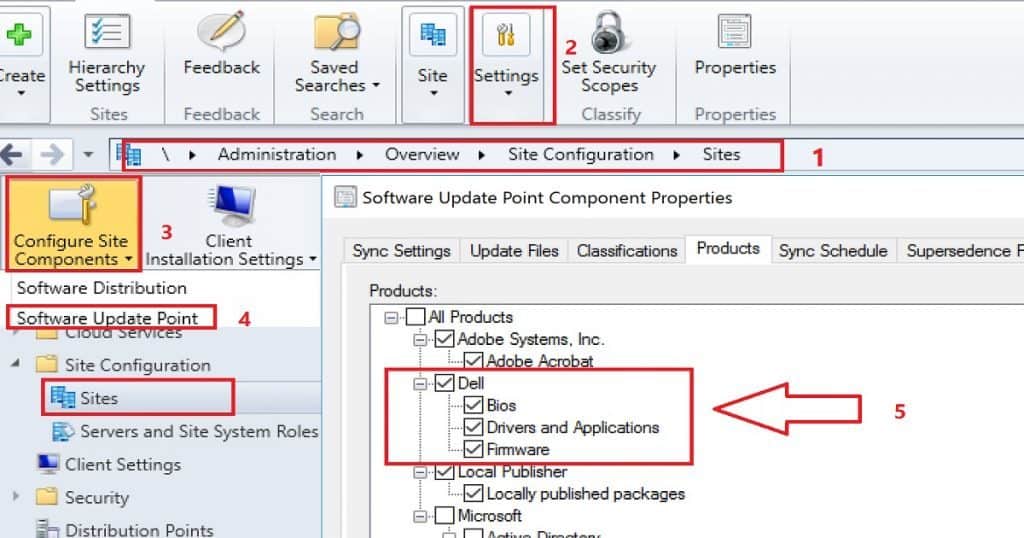Click Servers and Site System Roles icon
Screen dimensions: 1024x538
point(63,431)
